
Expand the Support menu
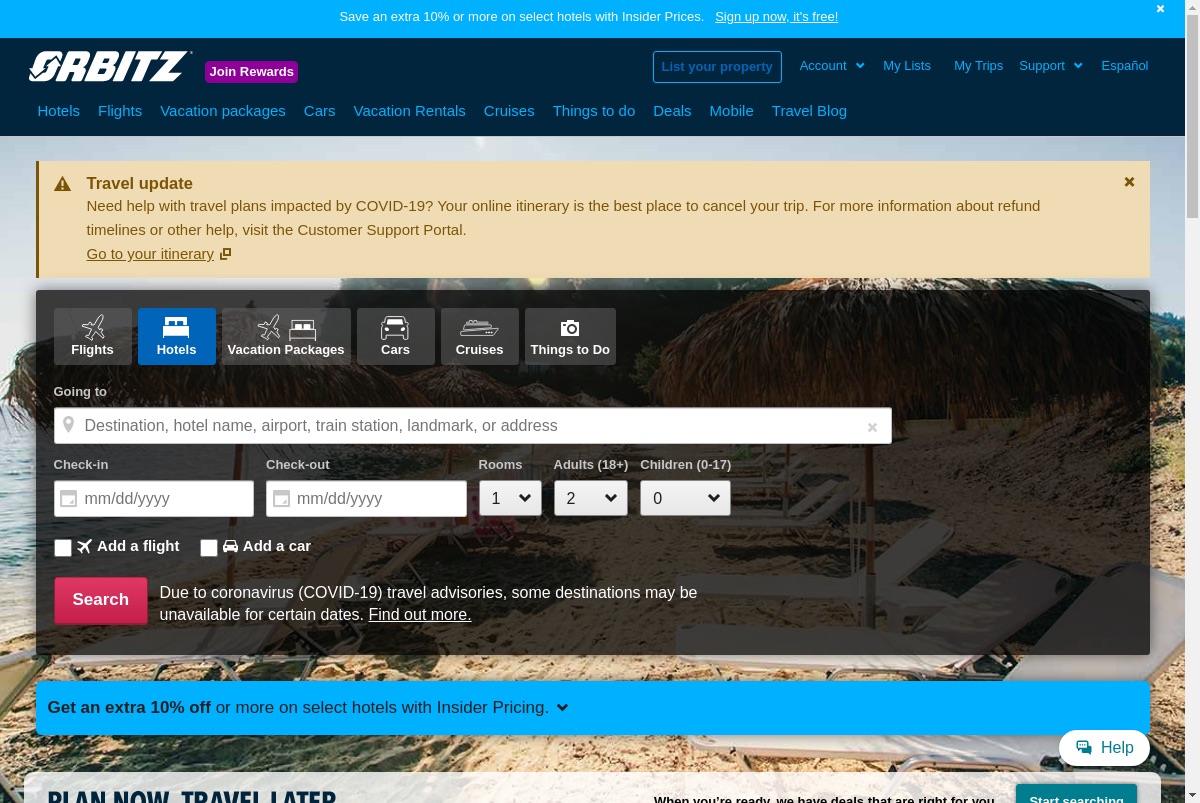pyautogui.click(x=1051, y=66)
